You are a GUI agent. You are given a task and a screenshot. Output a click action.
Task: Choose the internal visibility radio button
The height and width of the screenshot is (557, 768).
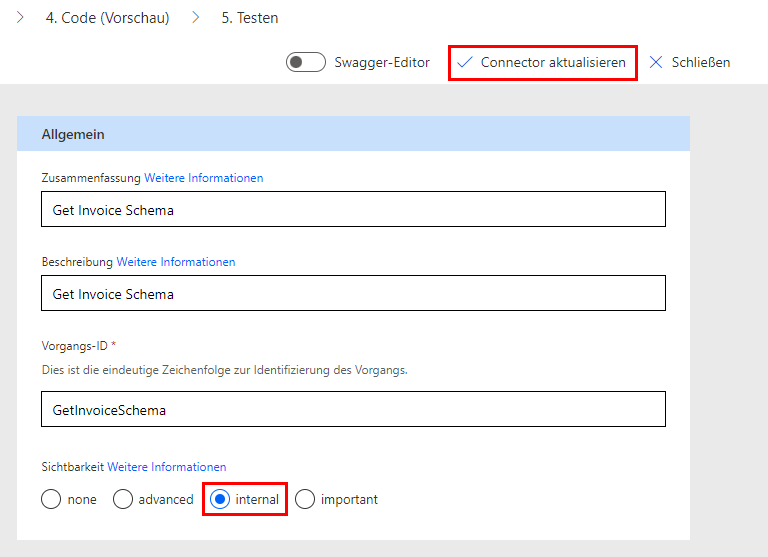coord(218,499)
